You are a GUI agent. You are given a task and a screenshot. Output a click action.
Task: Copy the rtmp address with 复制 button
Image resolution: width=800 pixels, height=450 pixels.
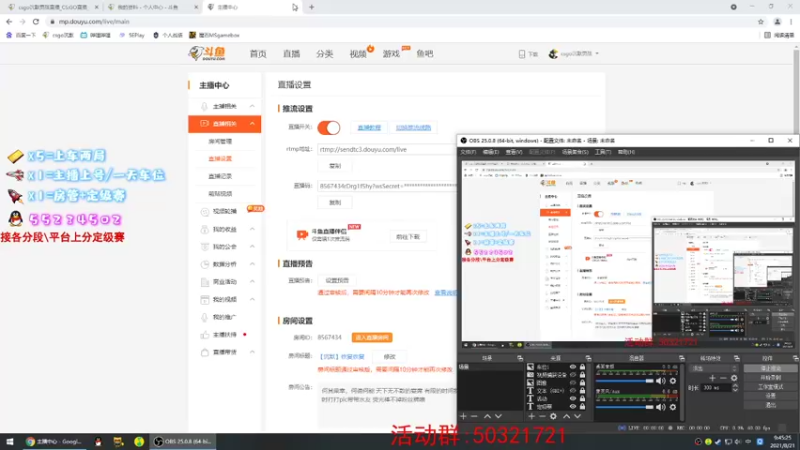(x=335, y=166)
